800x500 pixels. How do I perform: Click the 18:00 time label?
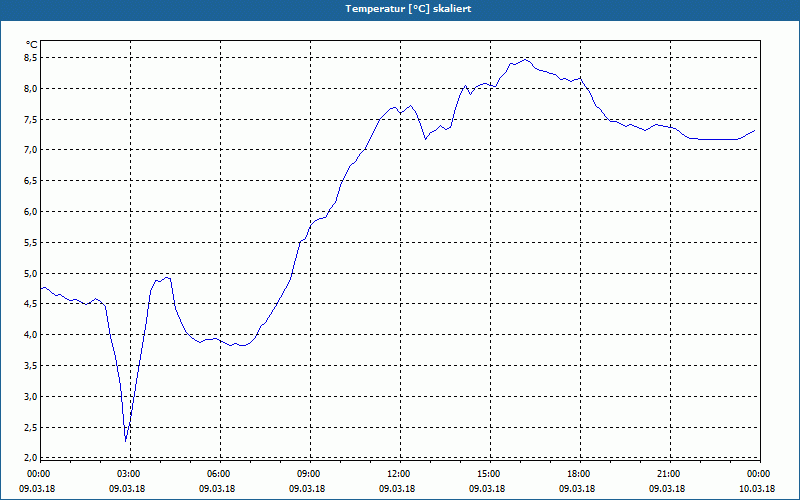[x=579, y=474]
